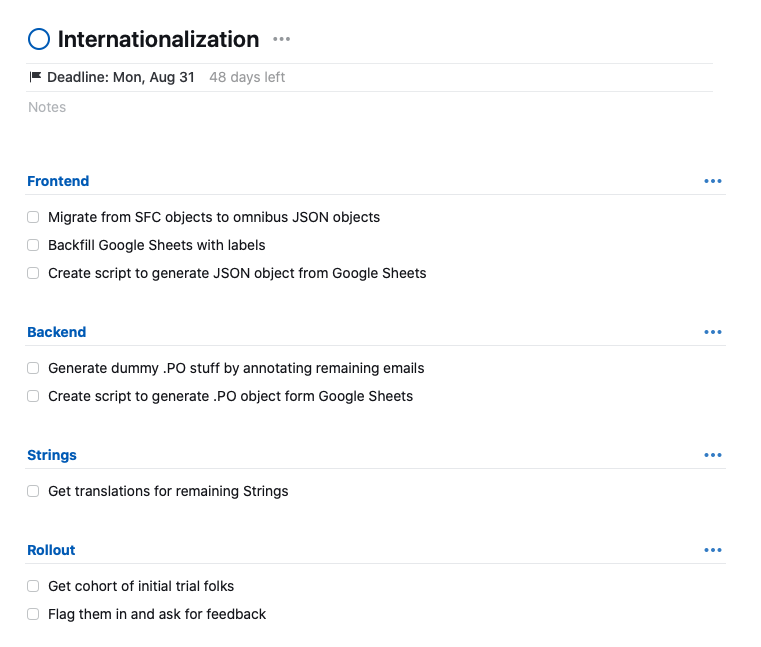The width and height of the screenshot is (761, 647).
Task: Open the ellipsis menu beside the Internationalization title
Action: 282,40
